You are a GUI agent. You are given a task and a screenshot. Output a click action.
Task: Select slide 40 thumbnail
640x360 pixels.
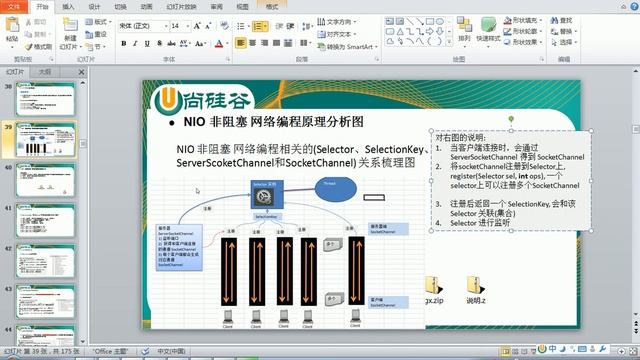[x=45, y=180]
